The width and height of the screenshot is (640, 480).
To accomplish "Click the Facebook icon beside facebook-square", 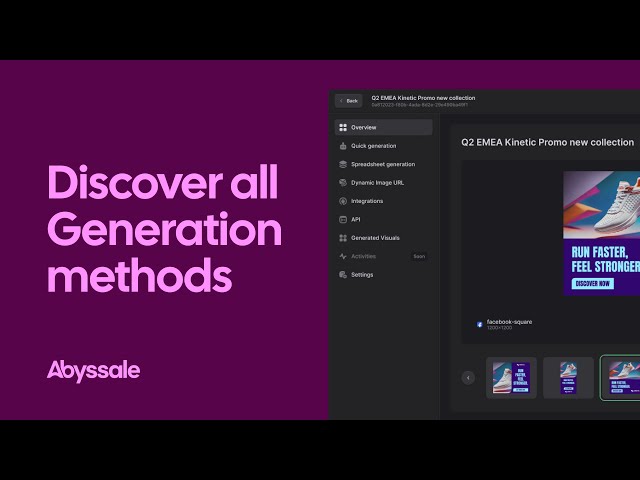I will (x=480, y=324).
